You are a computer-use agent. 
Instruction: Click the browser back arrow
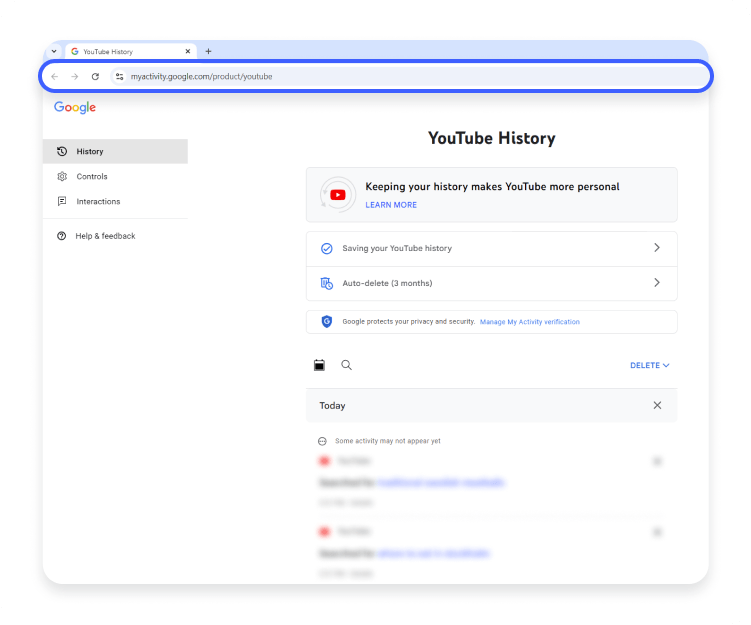point(55,77)
